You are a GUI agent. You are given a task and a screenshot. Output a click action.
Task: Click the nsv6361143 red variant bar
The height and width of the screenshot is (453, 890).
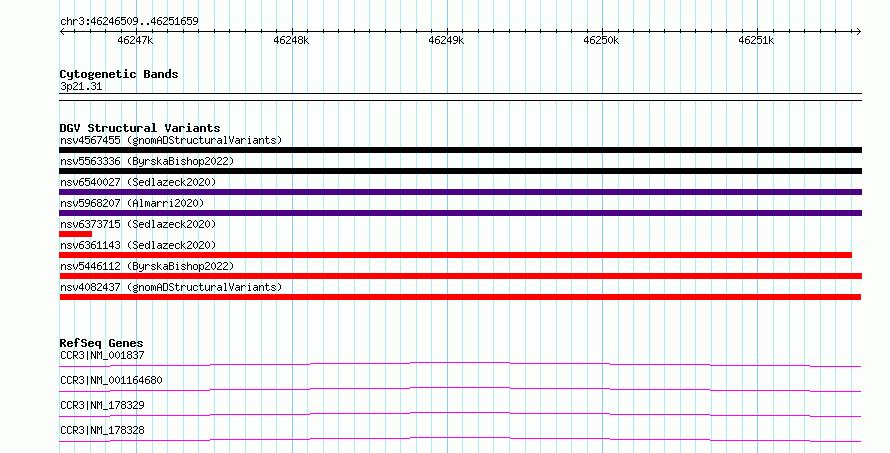455,255
